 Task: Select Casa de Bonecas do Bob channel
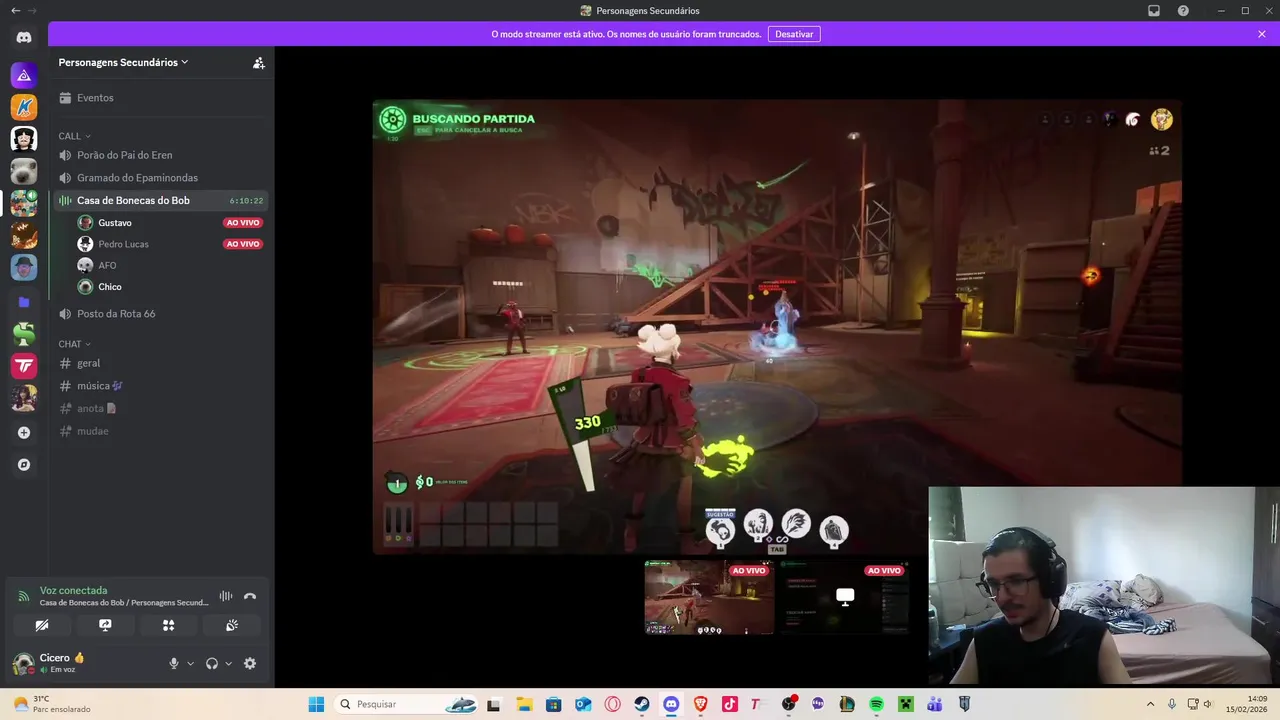click(x=161, y=201)
